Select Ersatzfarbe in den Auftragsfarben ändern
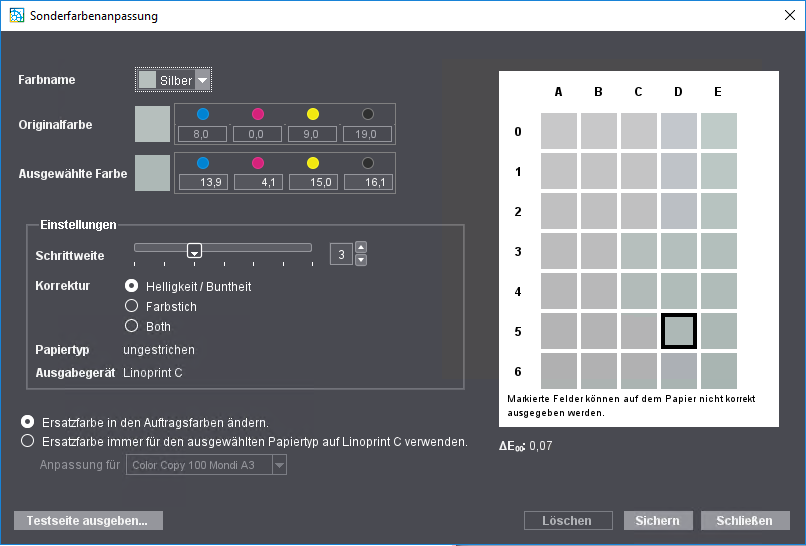The image size is (806, 546). point(27,422)
